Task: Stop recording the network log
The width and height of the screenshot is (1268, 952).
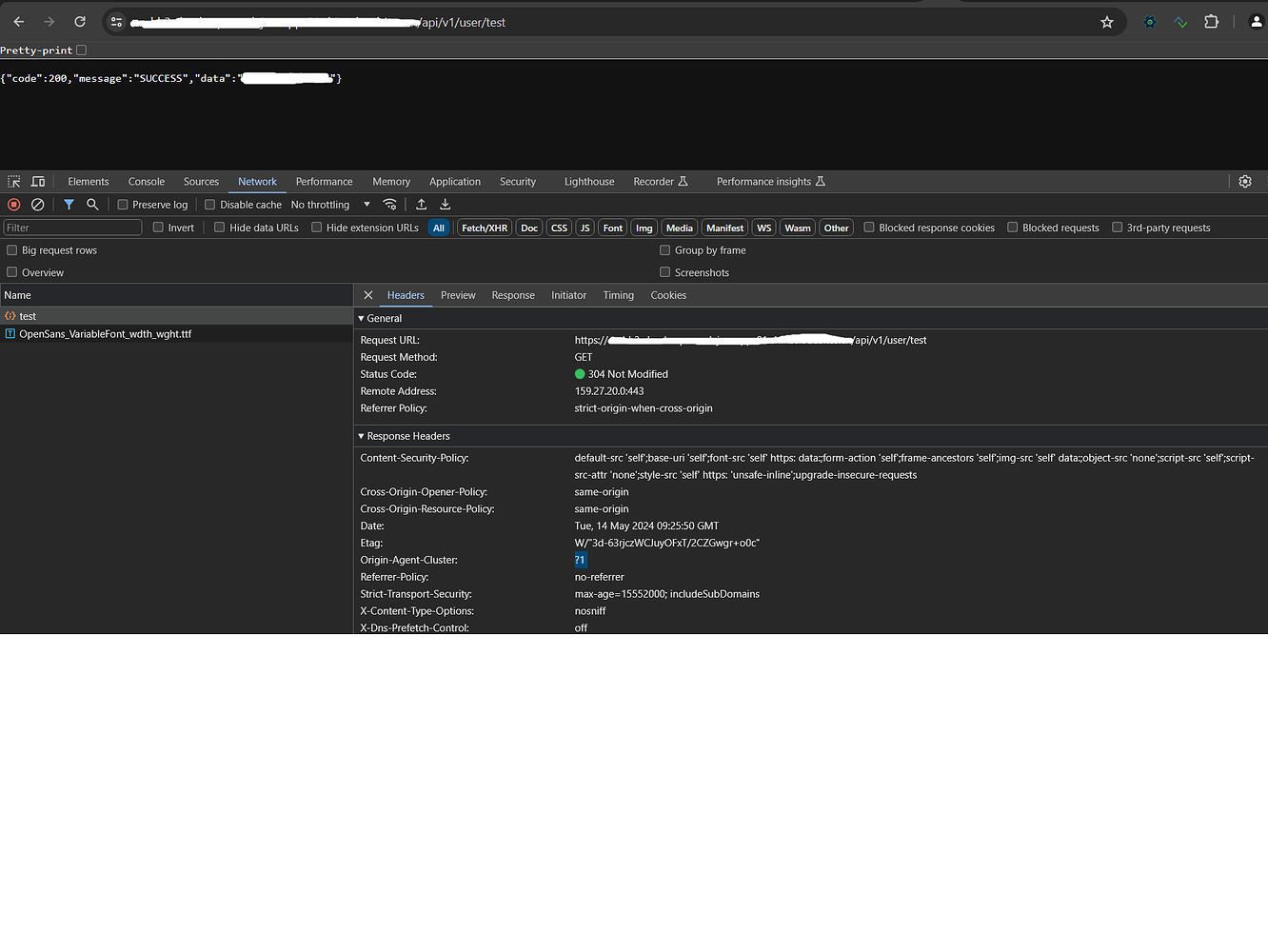Action: click(x=13, y=204)
